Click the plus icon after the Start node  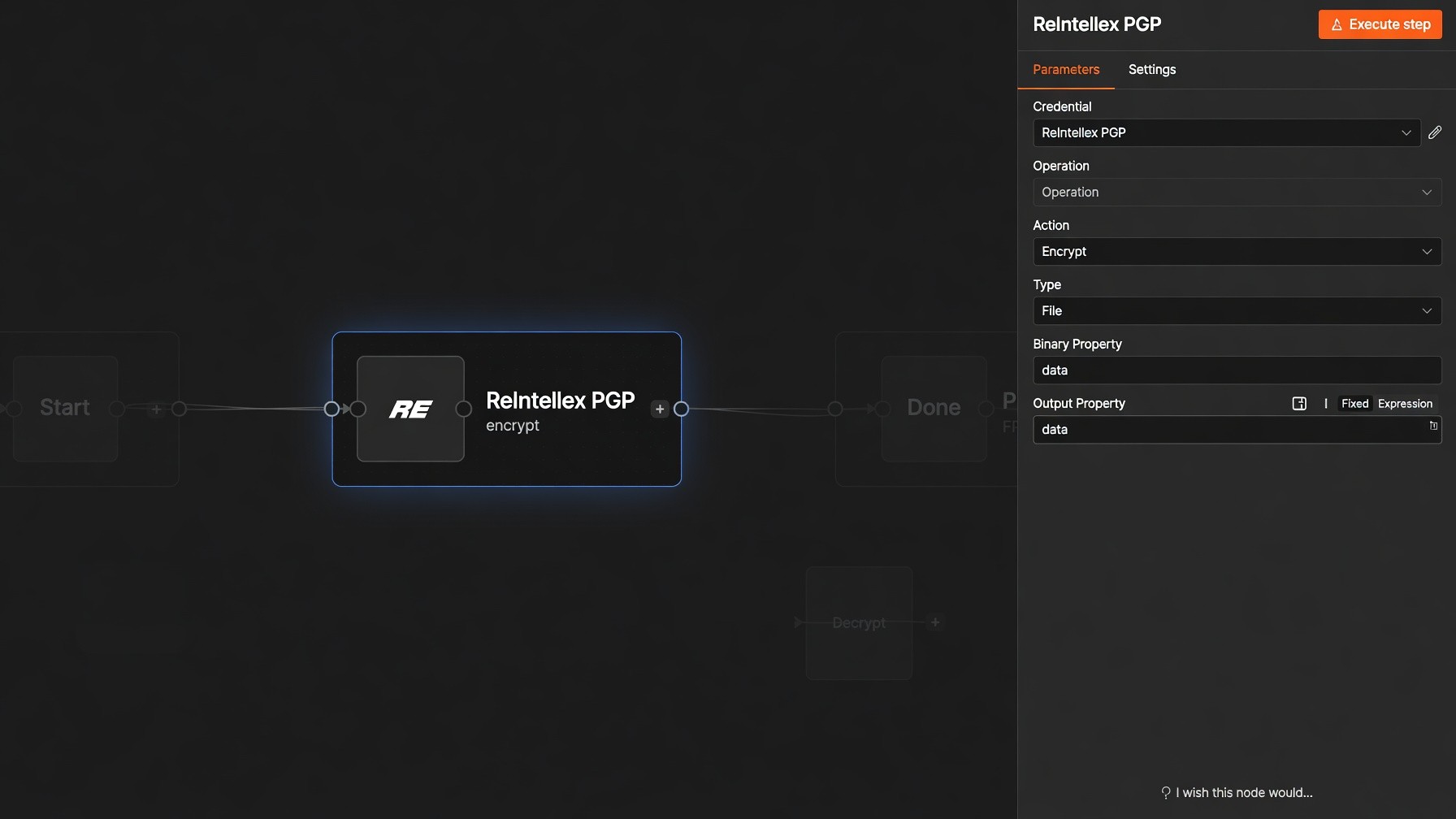tap(157, 409)
